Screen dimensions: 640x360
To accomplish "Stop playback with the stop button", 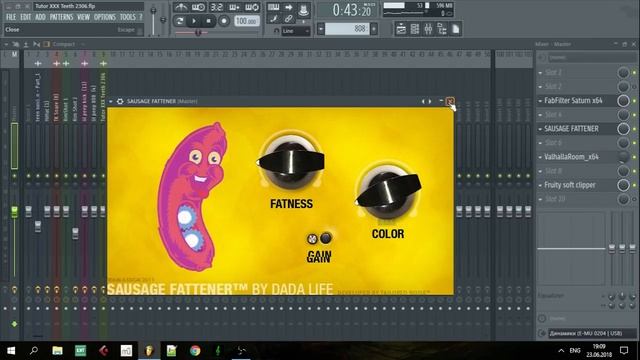I will [x=209, y=21].
